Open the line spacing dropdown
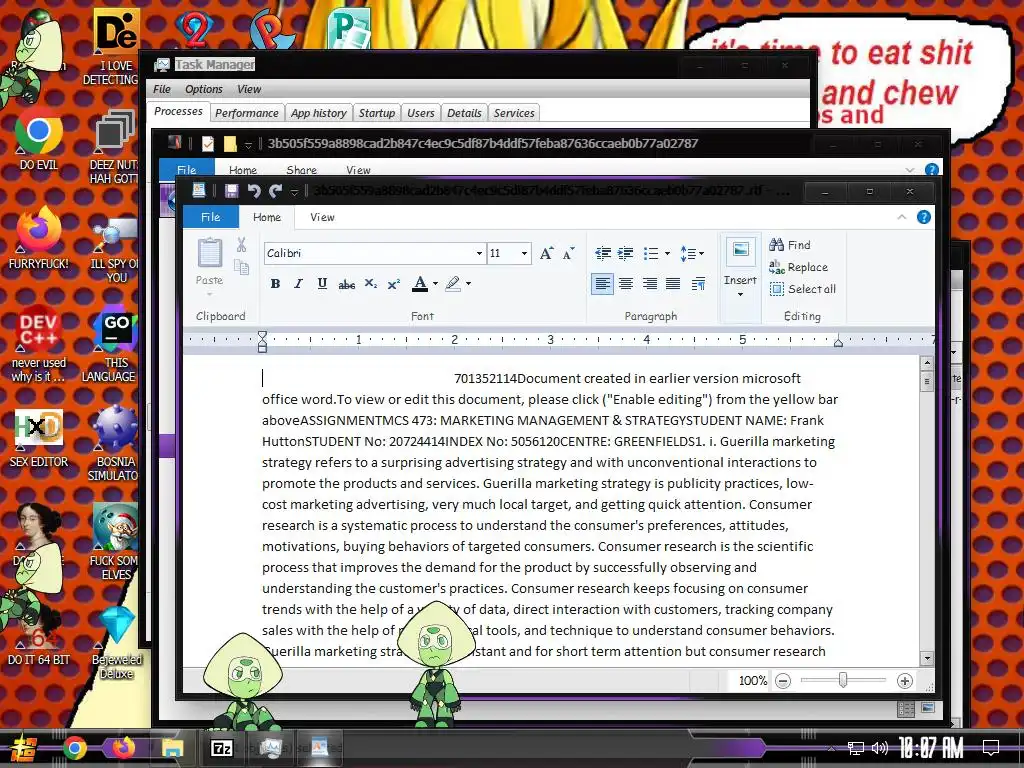 (692, 253)
